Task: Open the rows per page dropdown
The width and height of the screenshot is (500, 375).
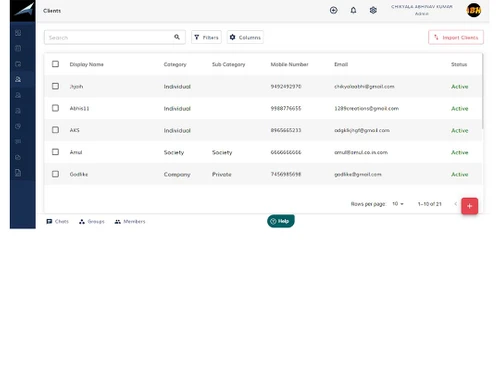Action: pos(398,204)
